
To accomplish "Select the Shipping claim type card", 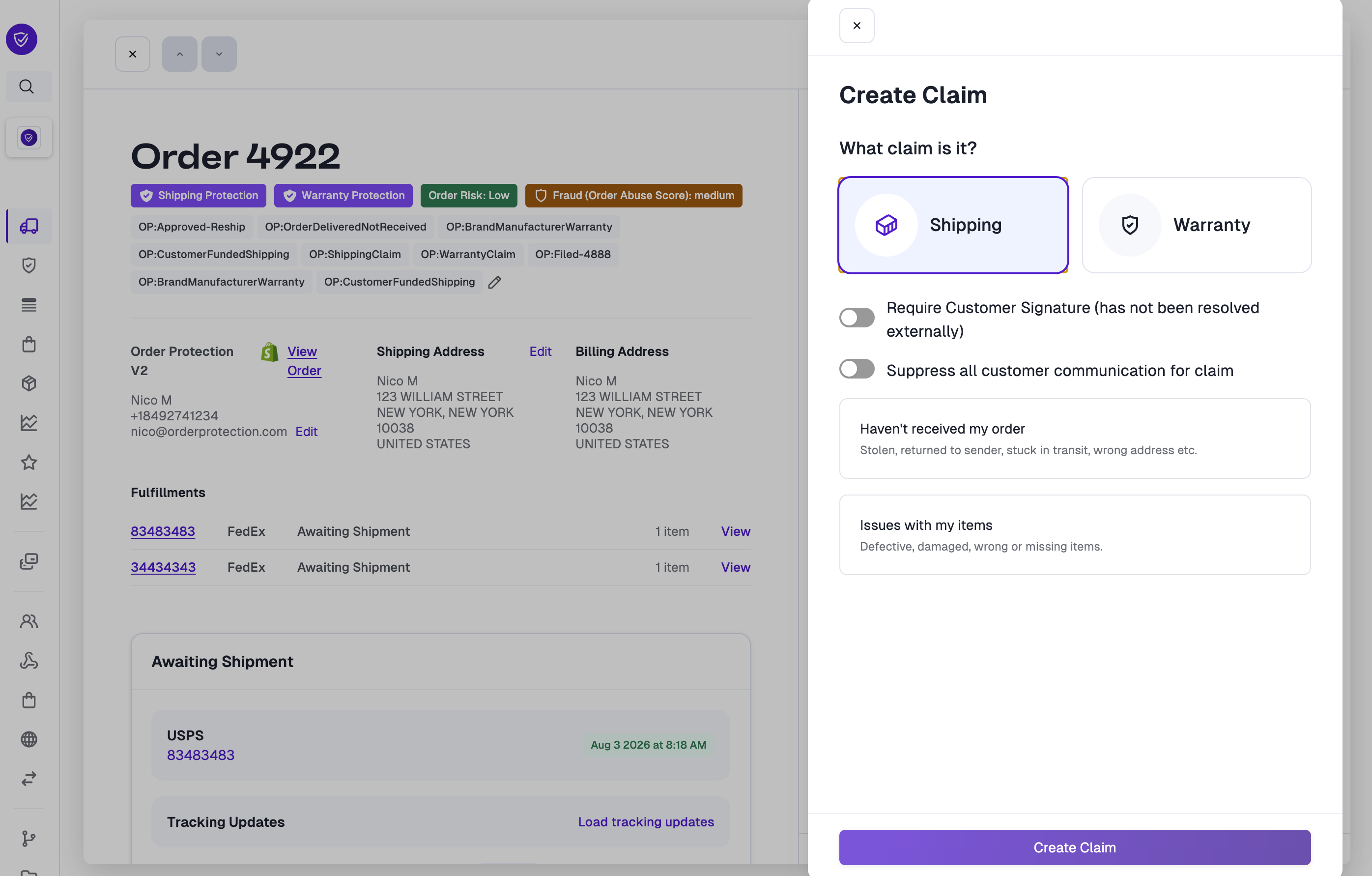I will 953,225.
